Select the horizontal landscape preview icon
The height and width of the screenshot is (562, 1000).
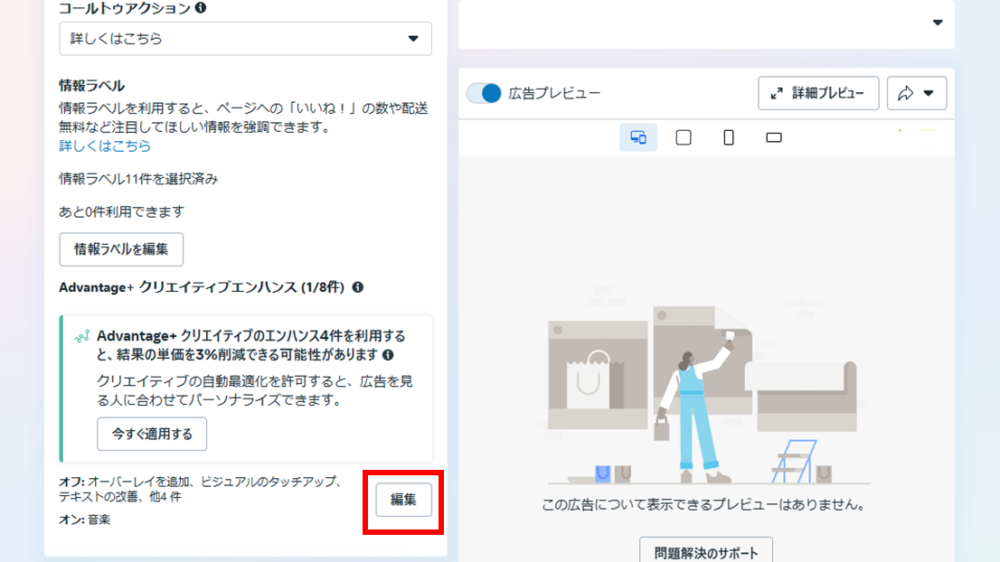774,137
